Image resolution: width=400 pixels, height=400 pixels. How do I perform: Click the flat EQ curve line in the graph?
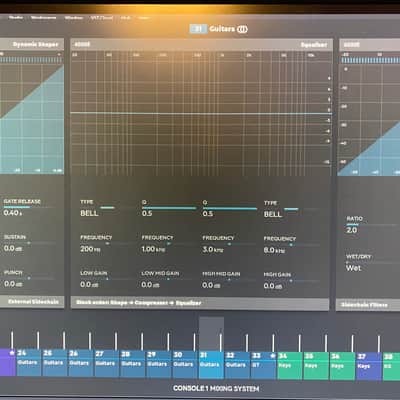pos(201,113)
